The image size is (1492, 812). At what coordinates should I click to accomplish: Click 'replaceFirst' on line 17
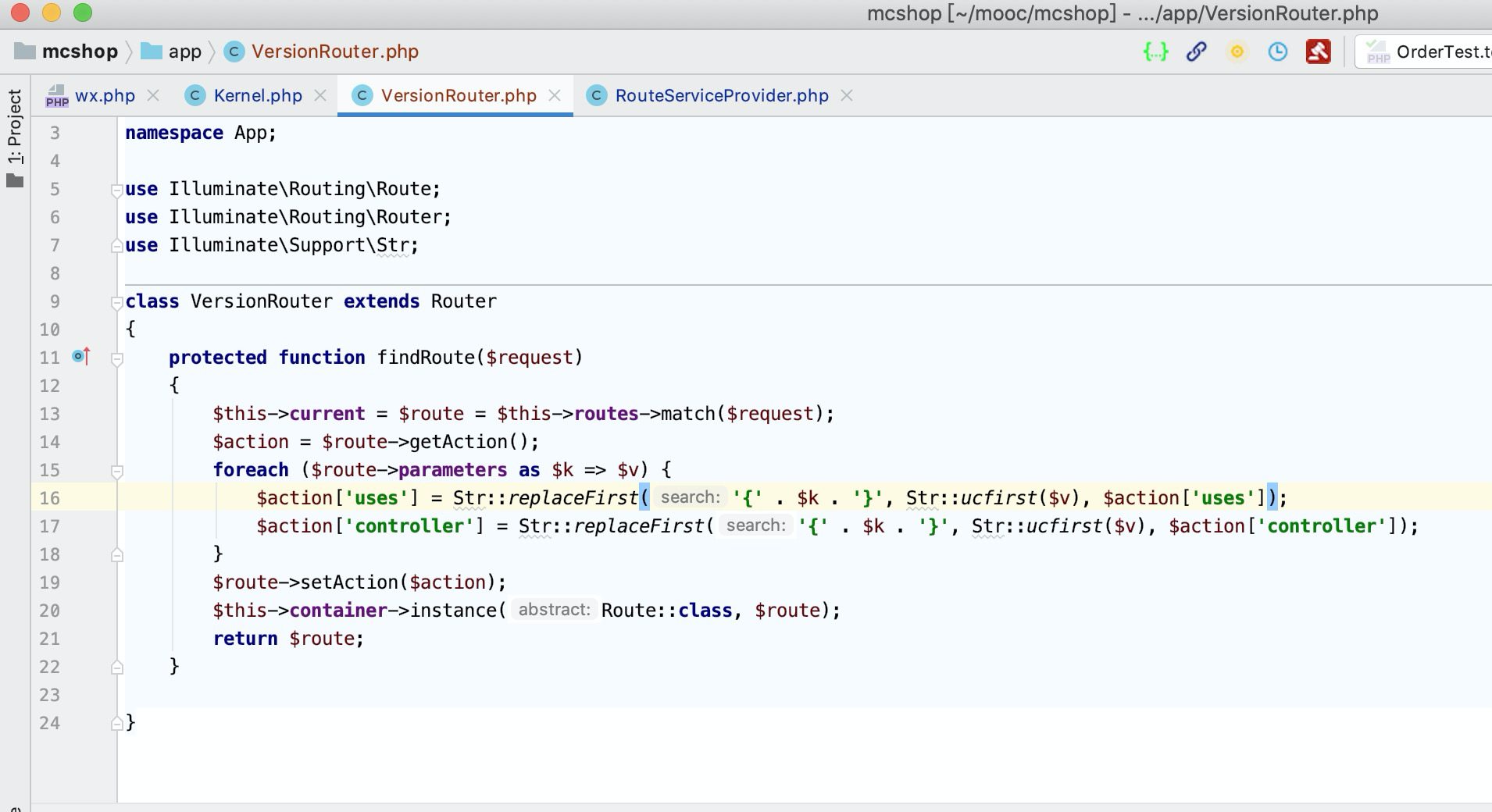[x=638, y=526]
